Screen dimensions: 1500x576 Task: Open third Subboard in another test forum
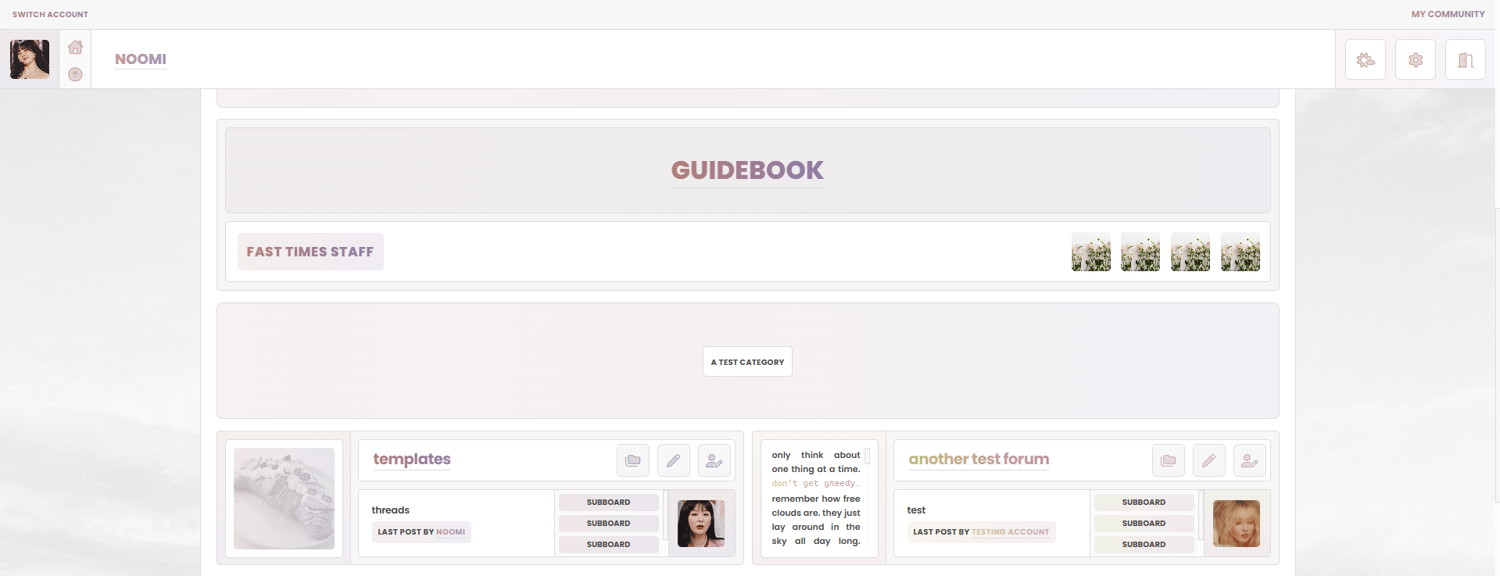(x=1144, y=544)
